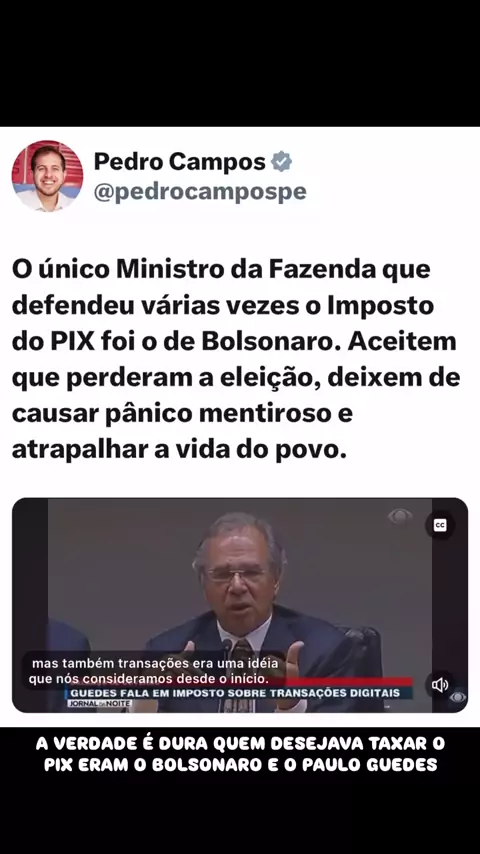Screen dimensions: 480x854
Task: Mute the video using the speaker icon
Action: [x=440, y=684]
